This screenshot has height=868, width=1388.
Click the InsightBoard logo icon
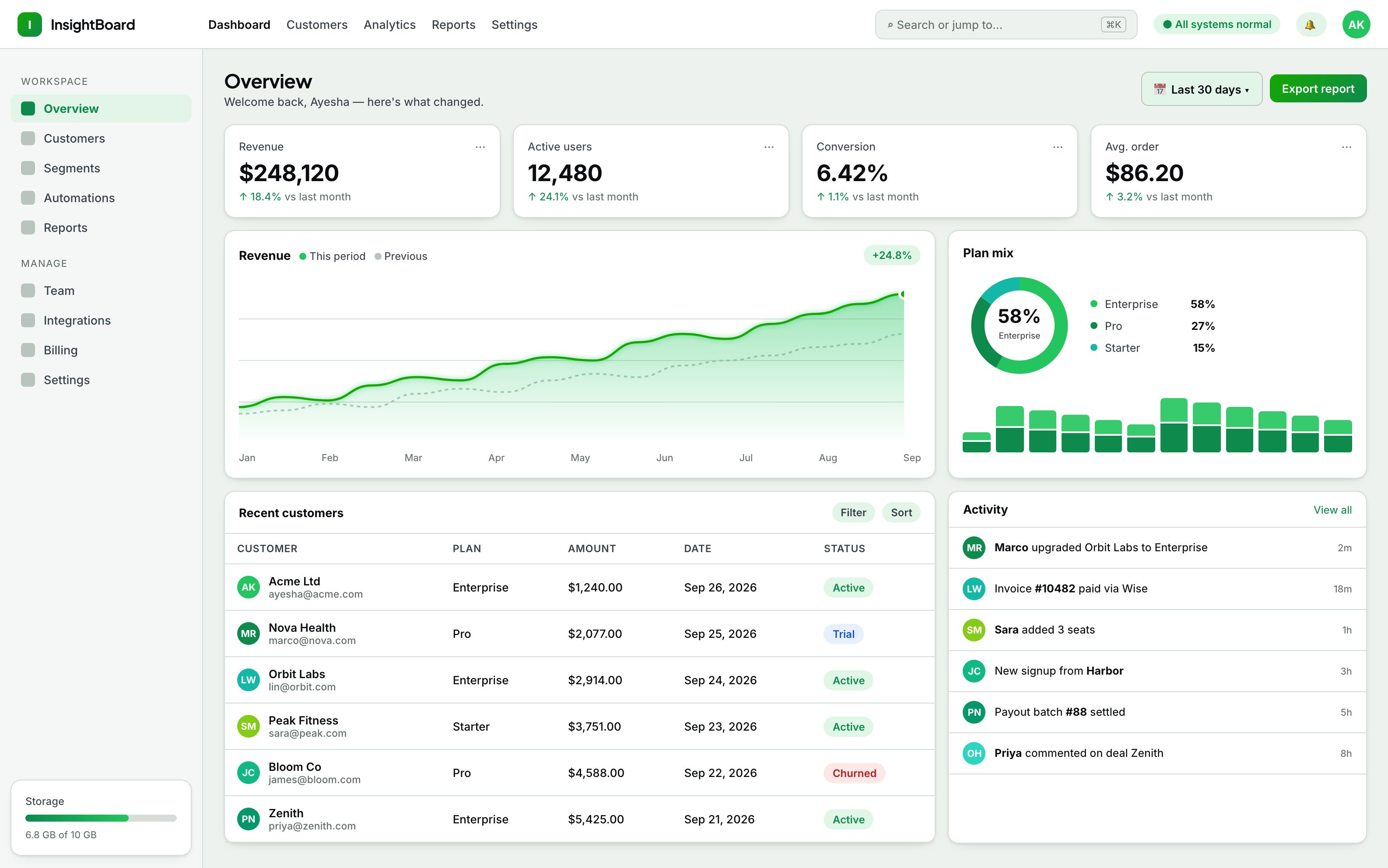(29, 24)
